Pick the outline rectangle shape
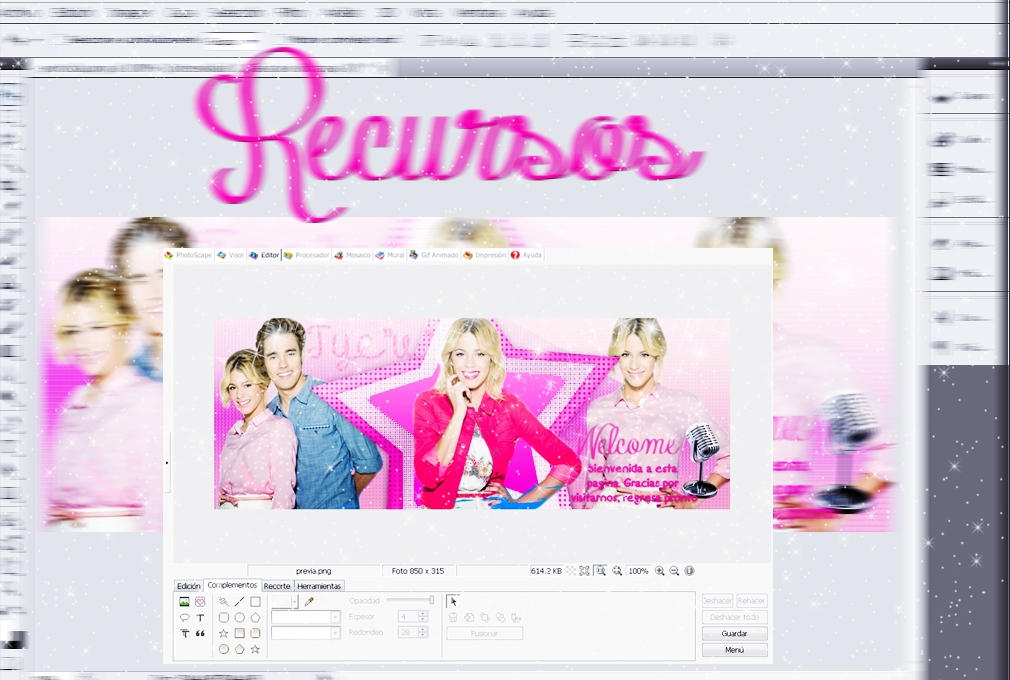This screenshot has width=1010, height=680. [255, 601]
